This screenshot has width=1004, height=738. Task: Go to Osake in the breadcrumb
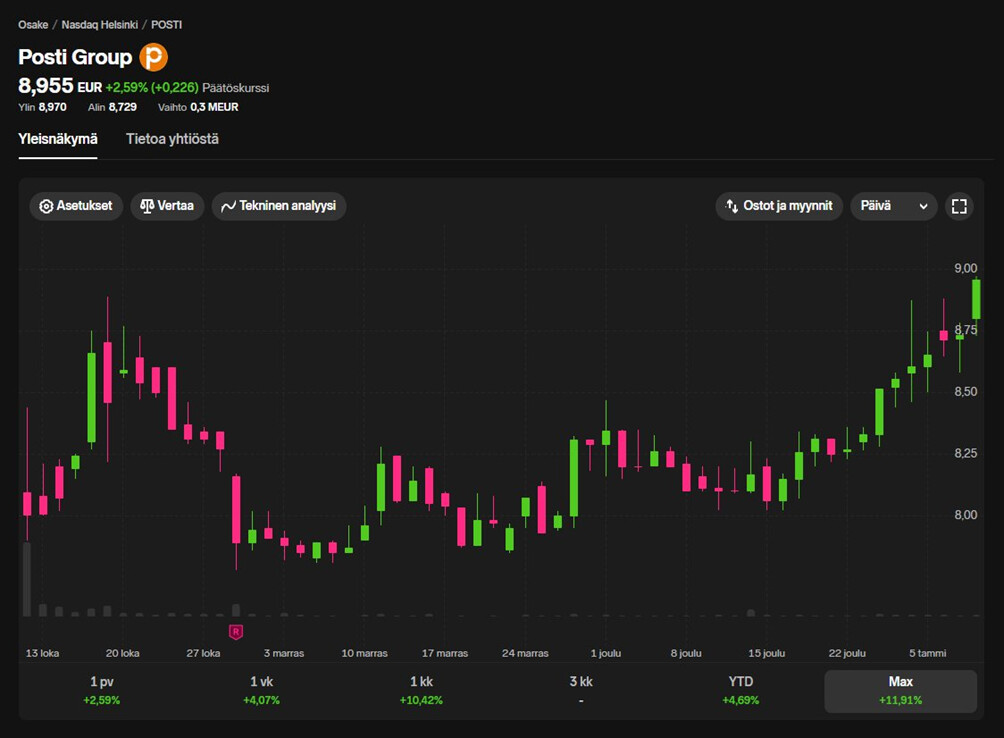coord(33,24)
